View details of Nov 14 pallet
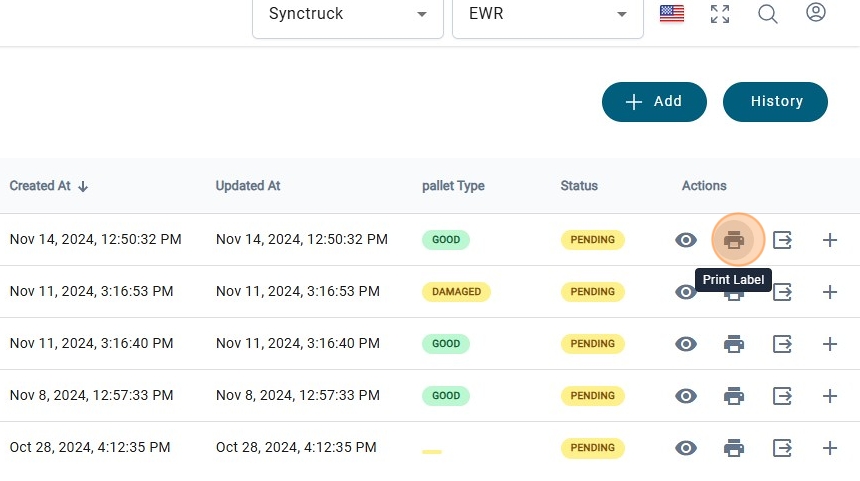This screenshot has width=860, height=481. click(686, 240)
